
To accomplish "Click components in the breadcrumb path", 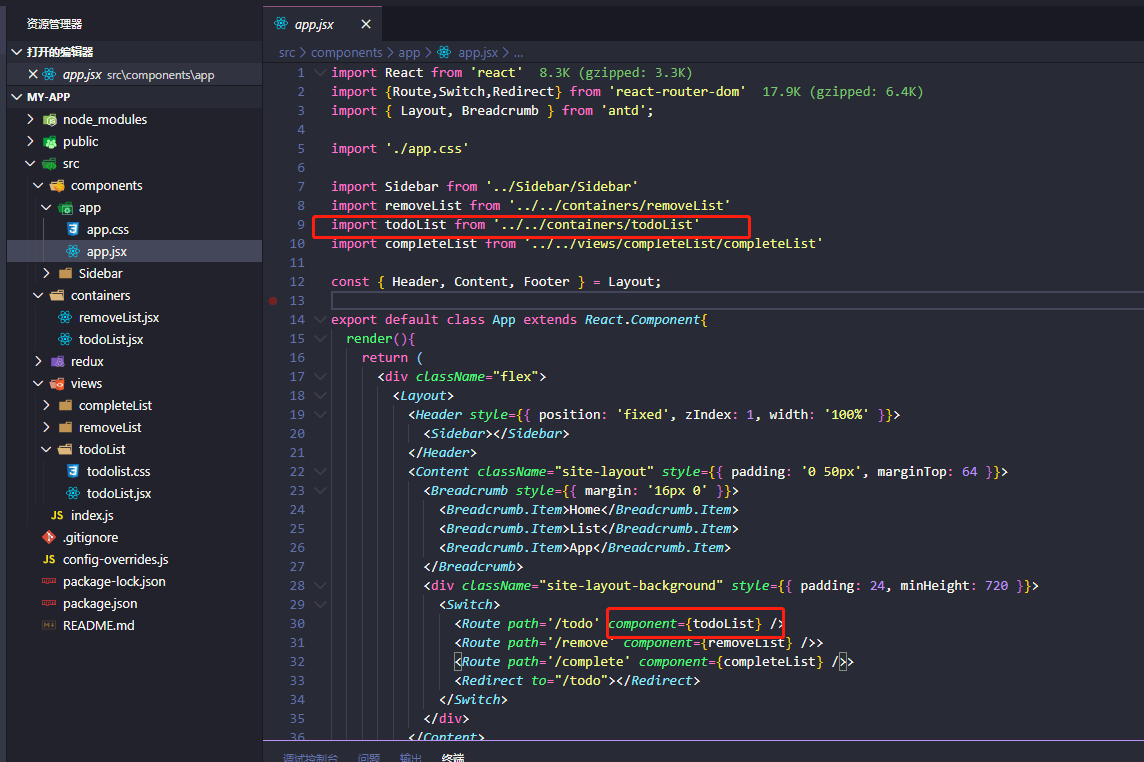I will 347,53.
